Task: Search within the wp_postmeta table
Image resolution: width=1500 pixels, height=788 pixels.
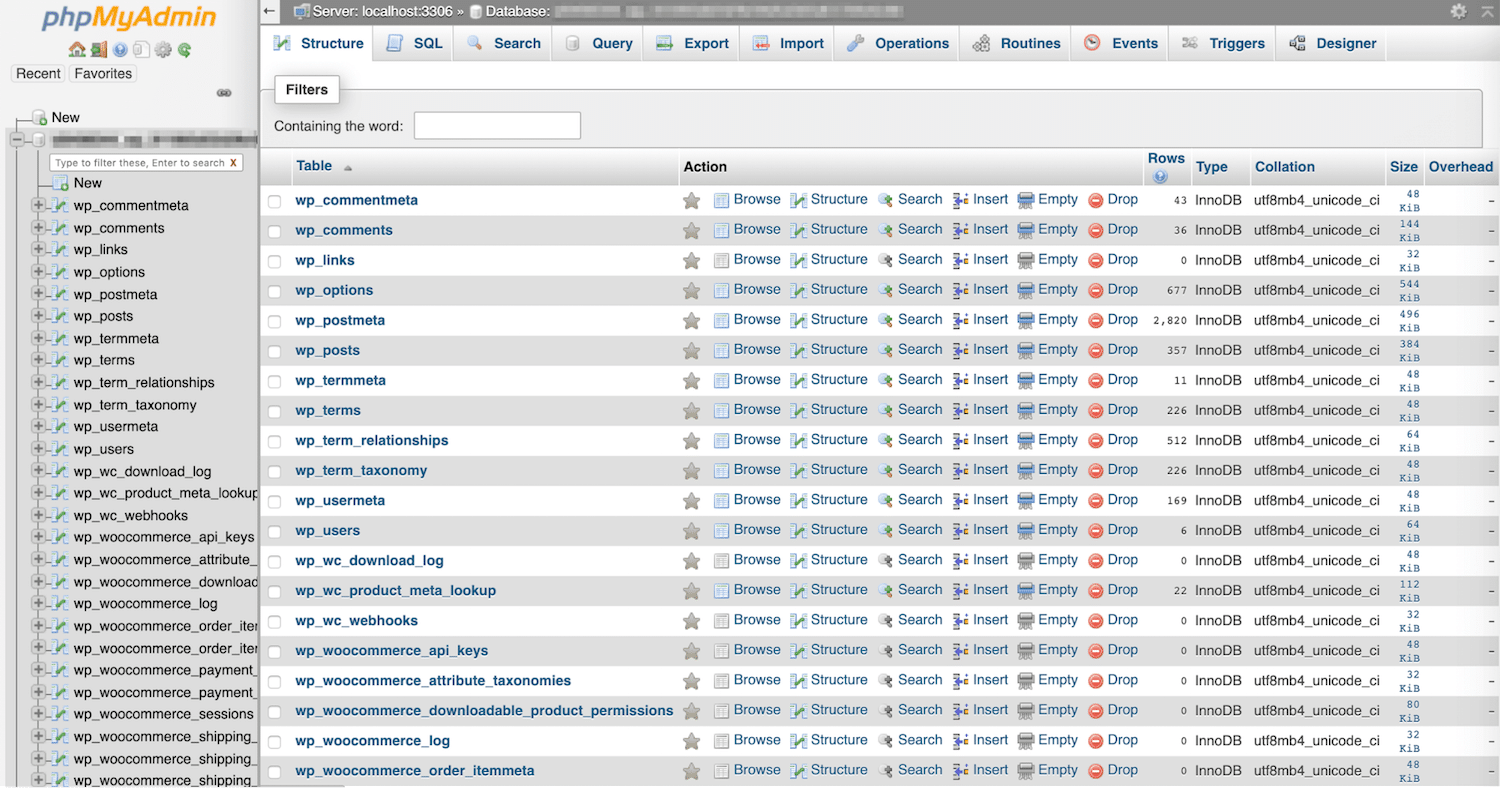Action: tap(919, 319)
